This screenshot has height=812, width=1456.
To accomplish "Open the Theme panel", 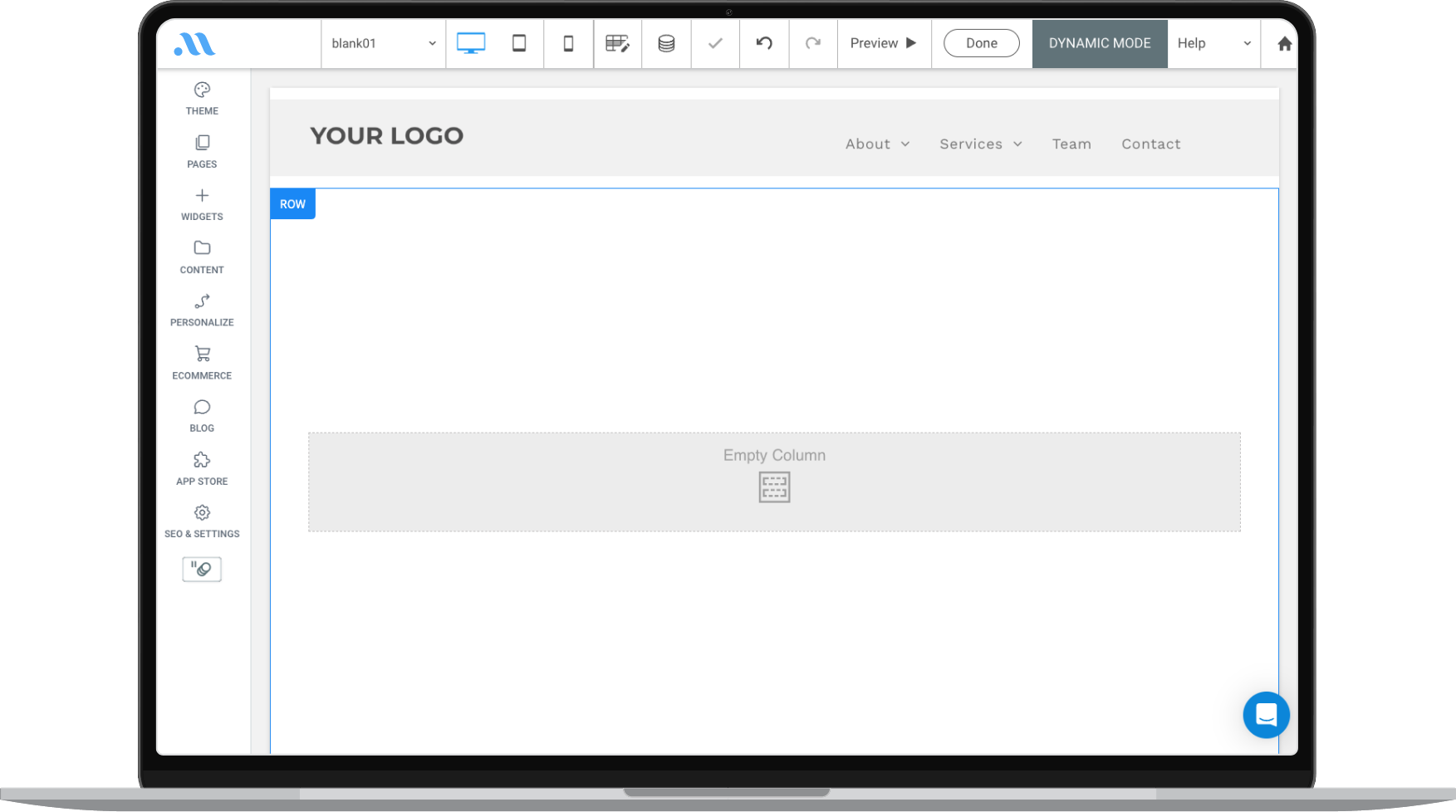I will pyautogui.click(x=202, y=98).
